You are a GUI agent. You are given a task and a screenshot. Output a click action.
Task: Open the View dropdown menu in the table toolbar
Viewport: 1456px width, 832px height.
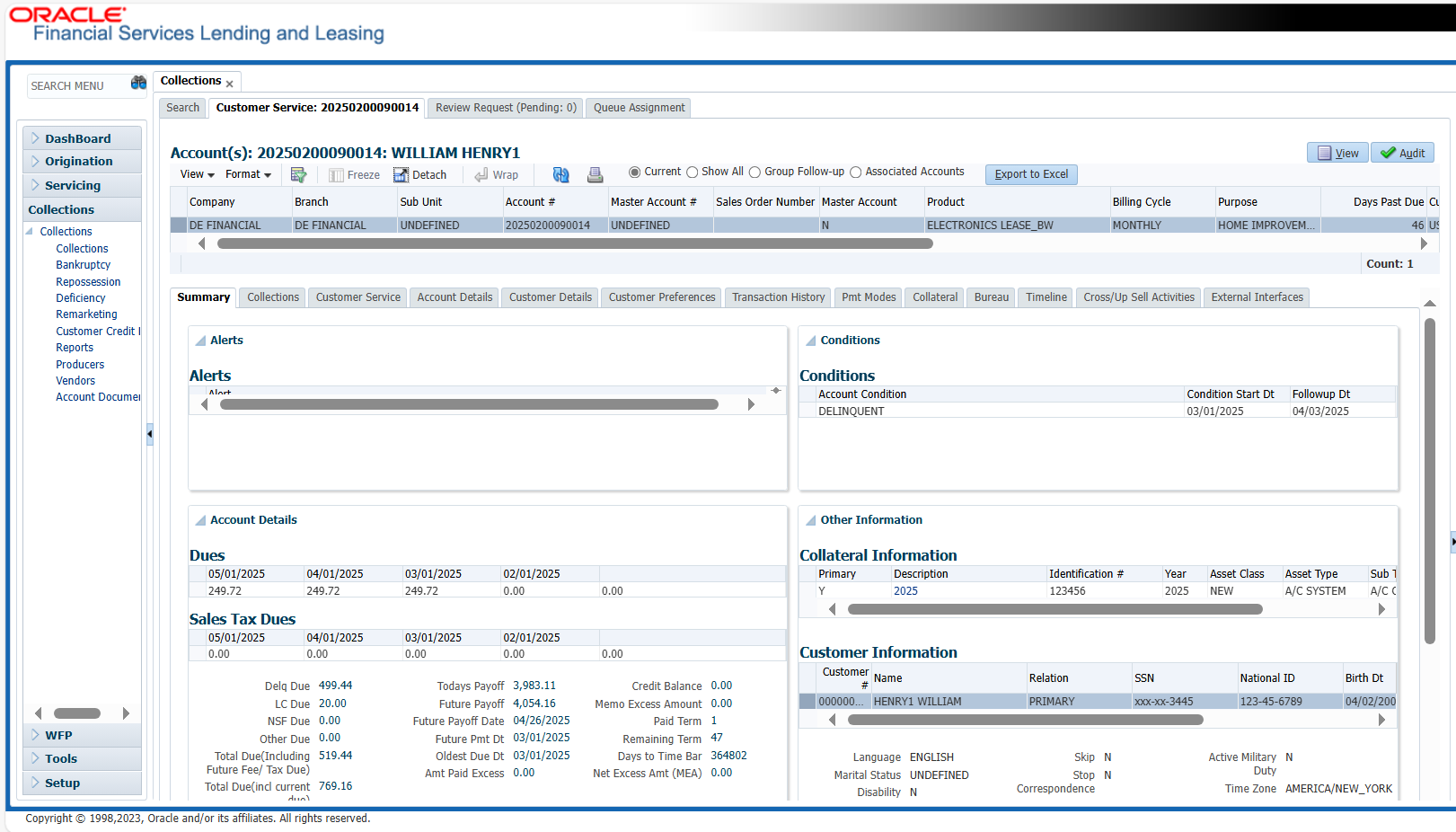click(x=197, y=174)
